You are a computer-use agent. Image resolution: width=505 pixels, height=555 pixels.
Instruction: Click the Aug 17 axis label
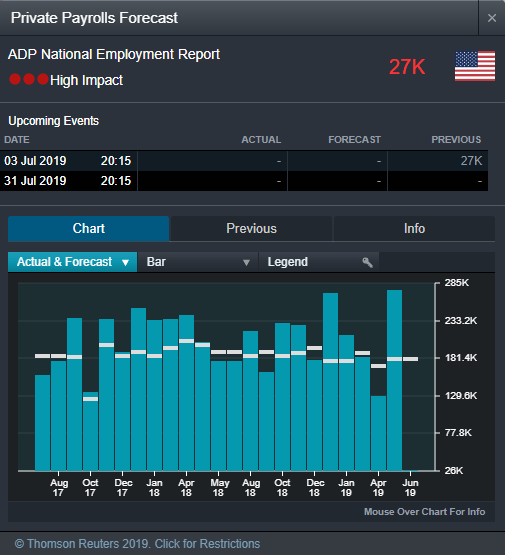coord(58,488)
